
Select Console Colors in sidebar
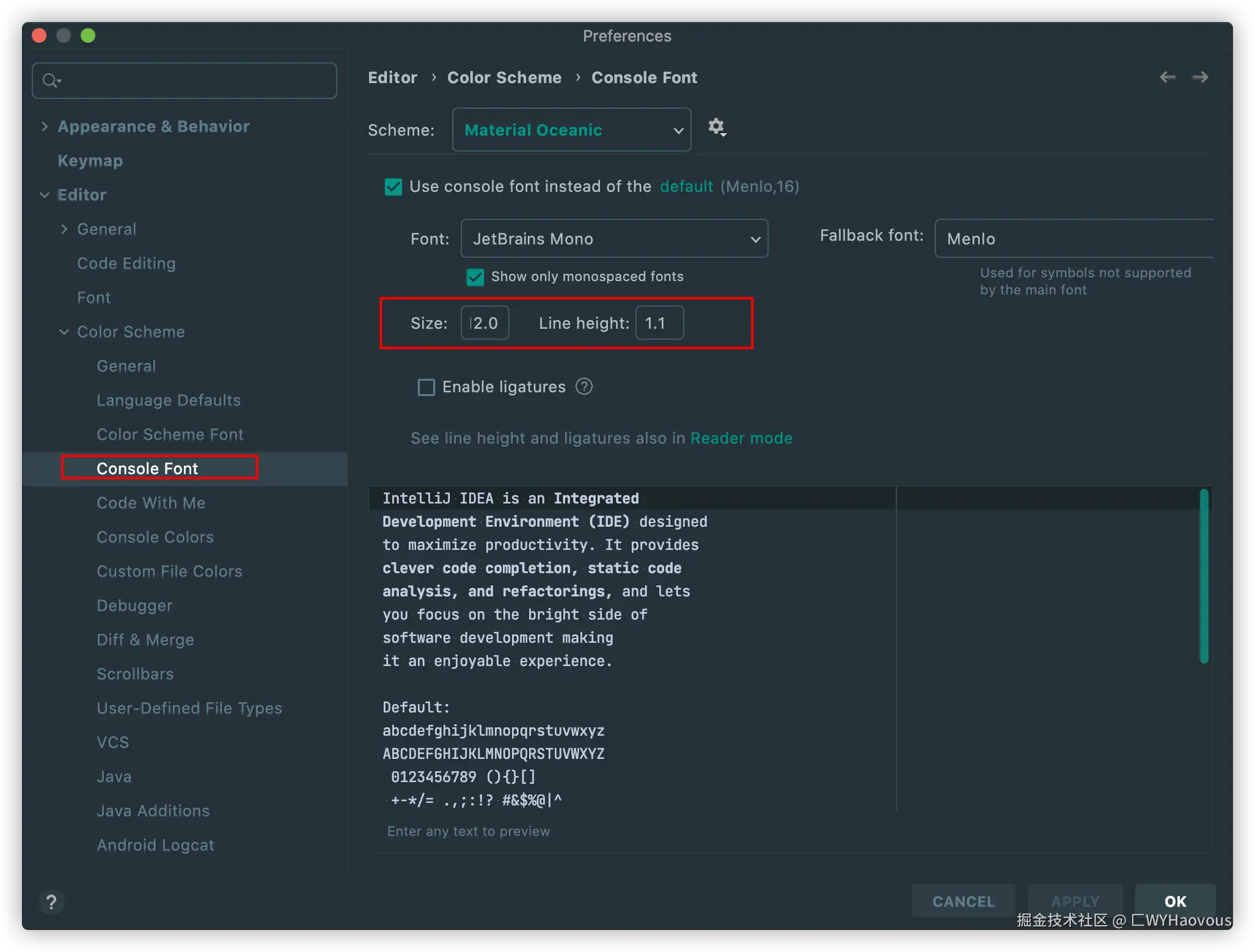point(155,537)
